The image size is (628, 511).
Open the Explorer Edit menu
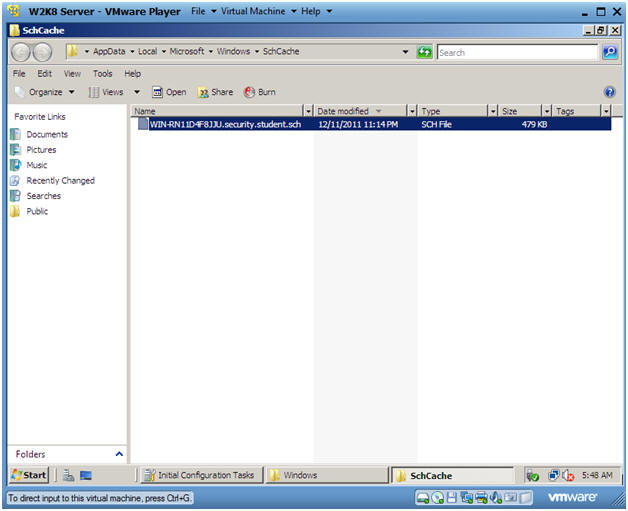coord(44,74)
